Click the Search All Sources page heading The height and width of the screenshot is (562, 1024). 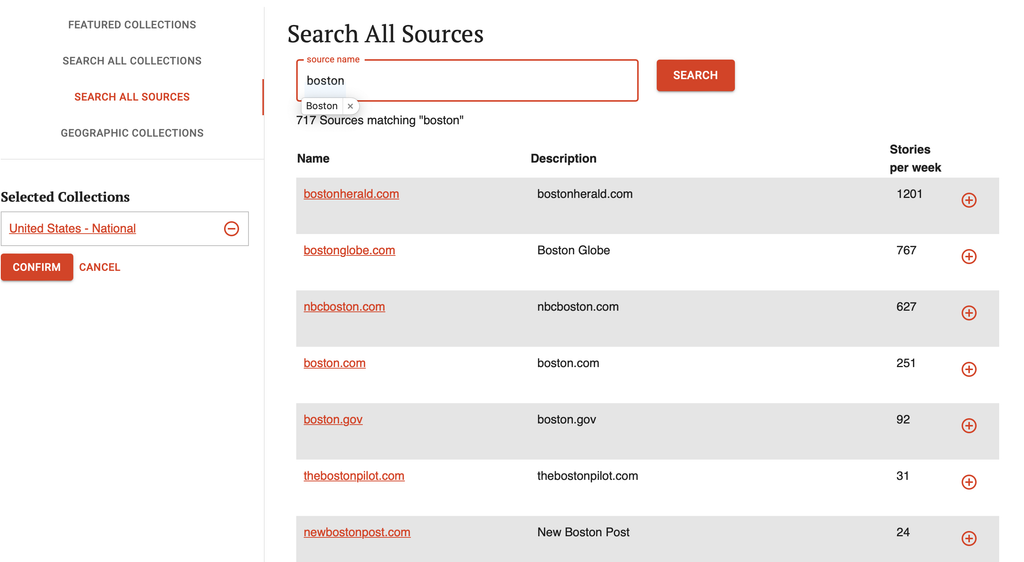pyautogui.click(x=385, y=34)
